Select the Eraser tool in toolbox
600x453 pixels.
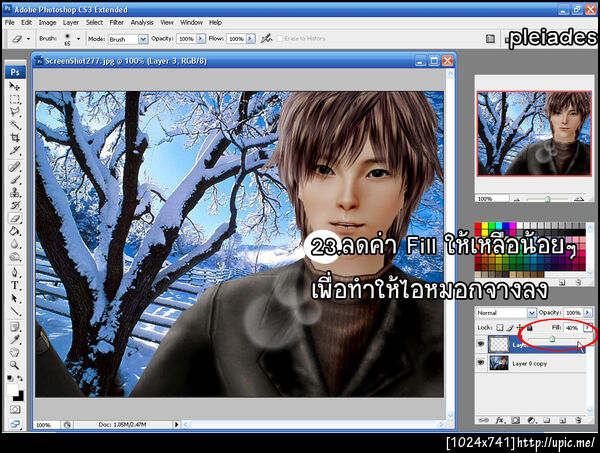click(15, 218)
